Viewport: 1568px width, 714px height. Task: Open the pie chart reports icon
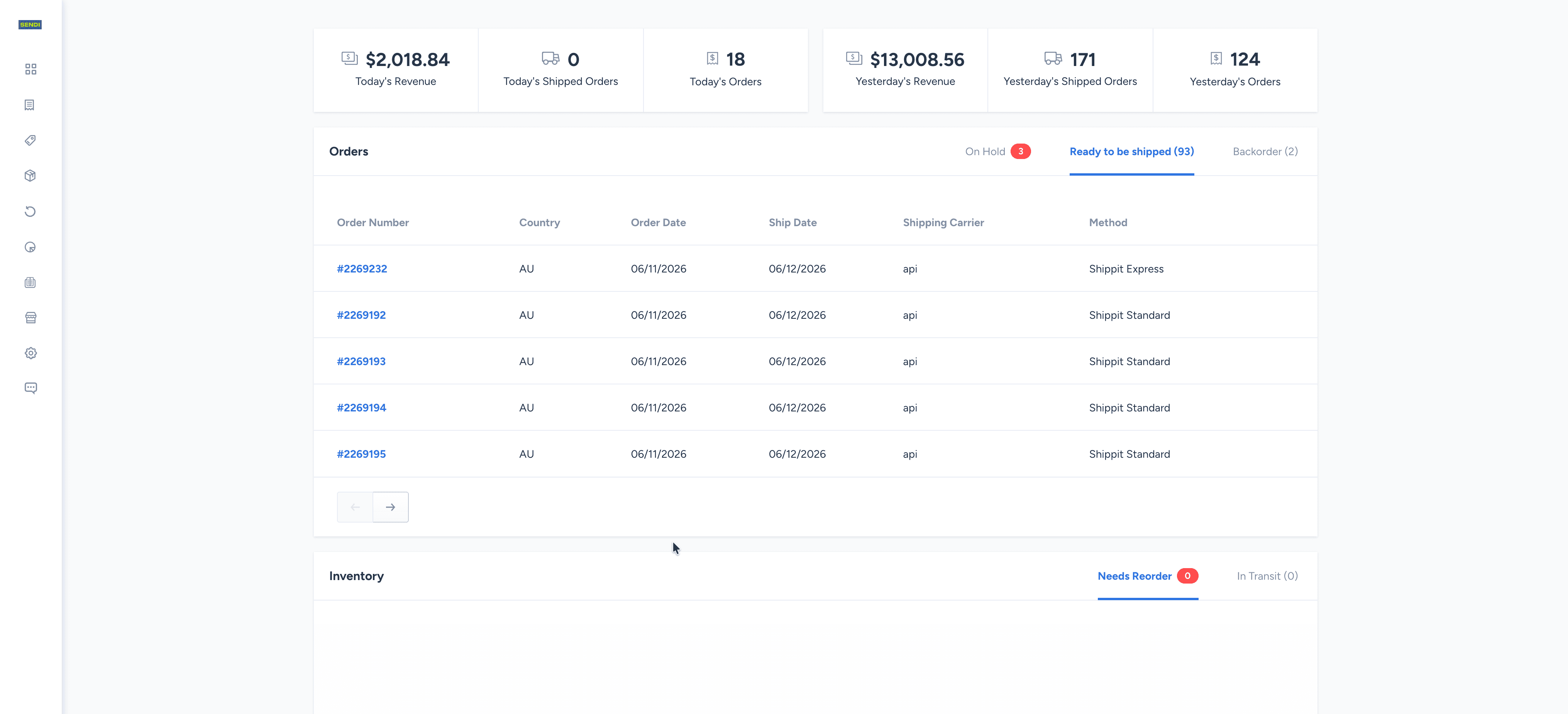click(30, 247)
